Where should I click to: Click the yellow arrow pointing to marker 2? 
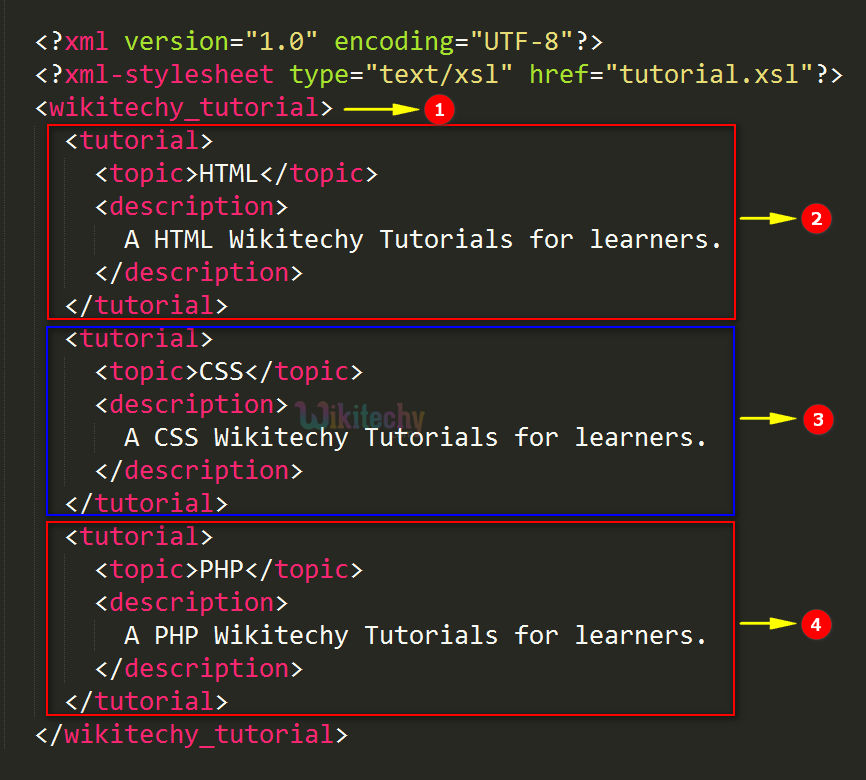coord(766,219)
